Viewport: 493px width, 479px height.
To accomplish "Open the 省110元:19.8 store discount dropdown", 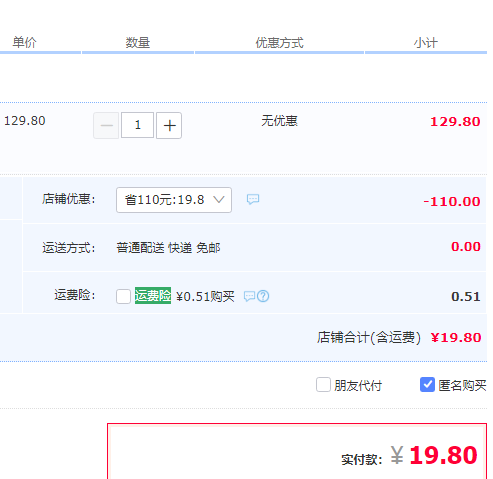I will tap(174, 200).
